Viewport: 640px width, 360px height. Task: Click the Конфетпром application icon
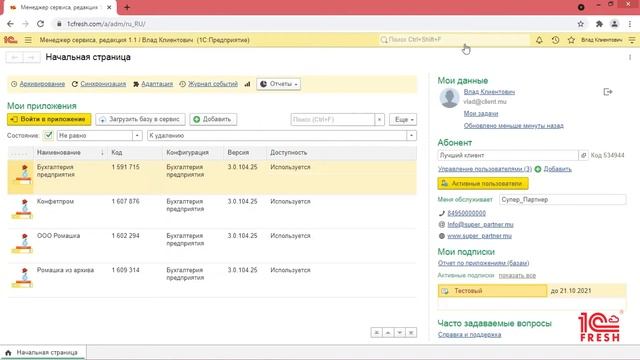22,208
